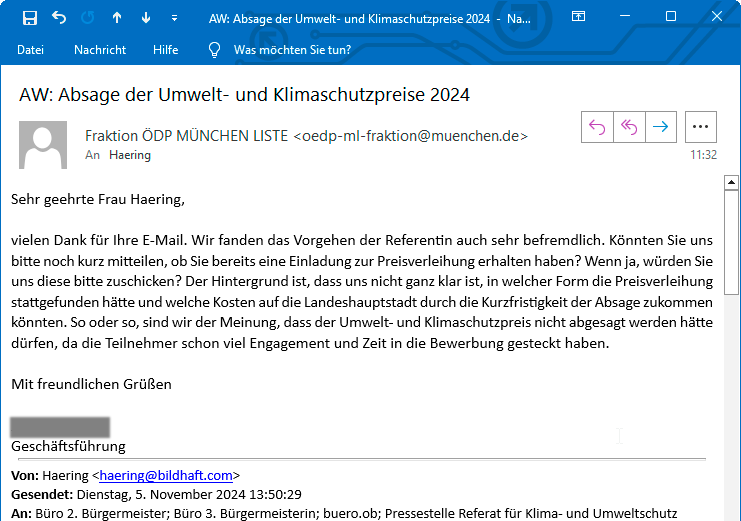
Task: Open ribbon display options icon
Action: pyautogui.click(x=578, y=17)
